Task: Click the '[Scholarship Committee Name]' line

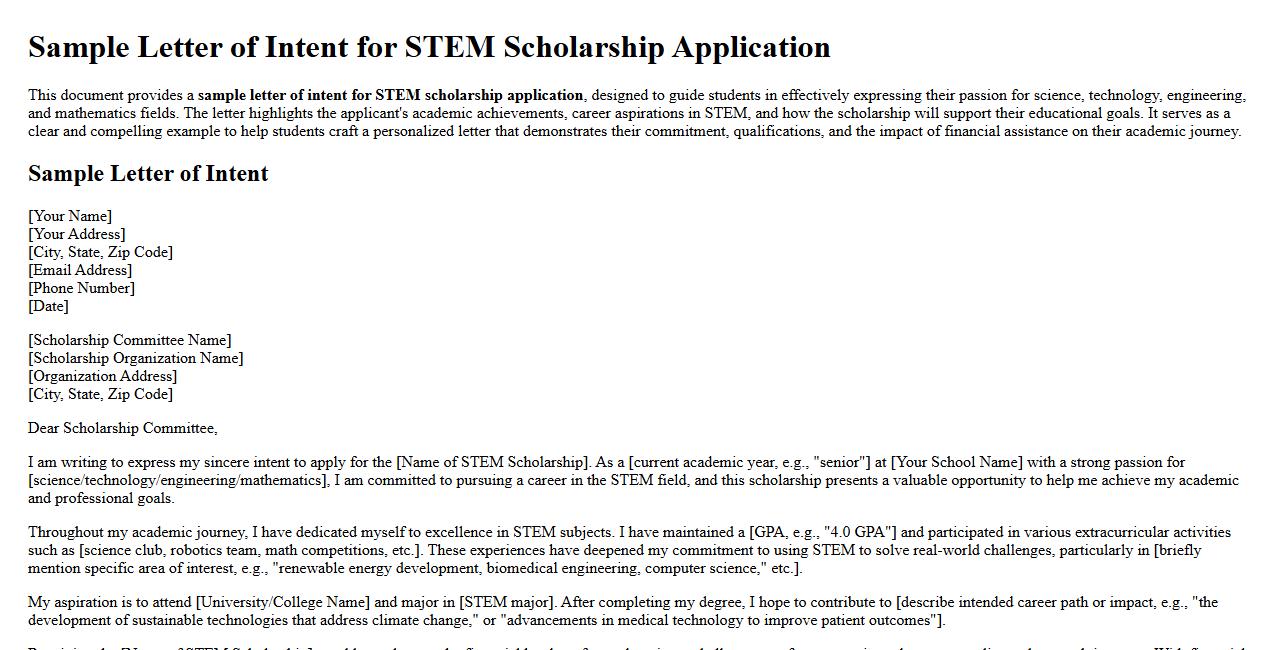Action: [129, 340]
